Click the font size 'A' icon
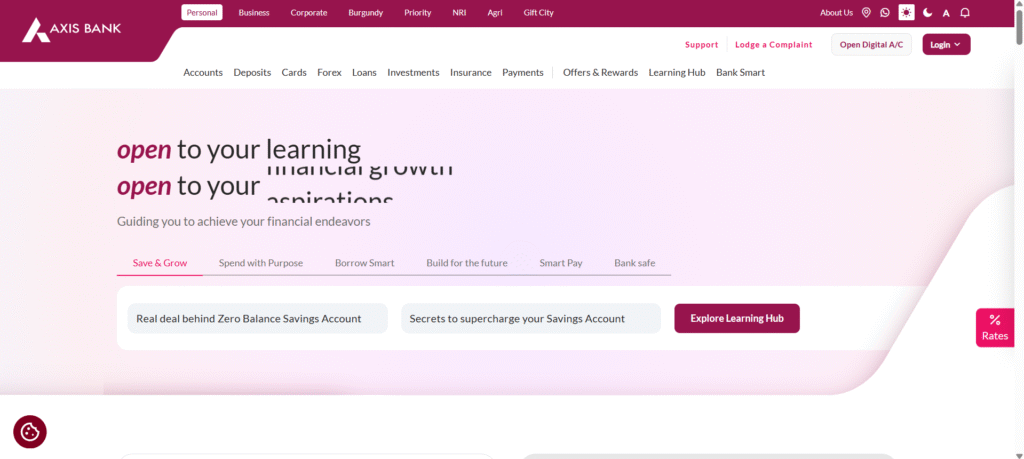The width and height of the screenshot is (1024, 459). (946, 13)
